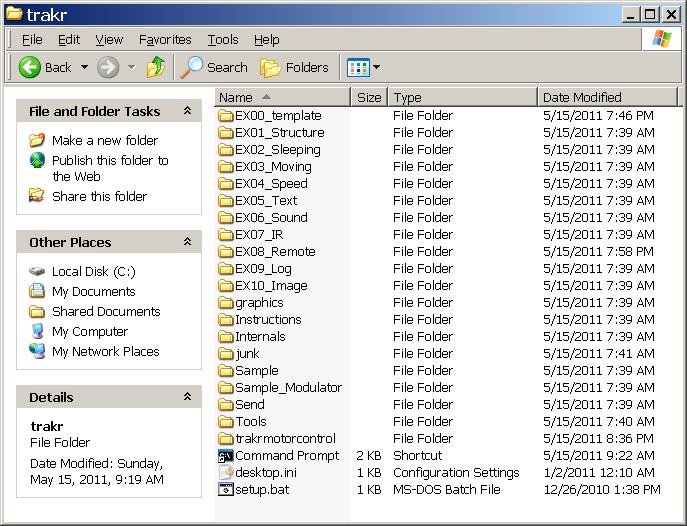Viewport: 687px width, 526px height.
Task: Select the desktop.ini file icon
Action: click(226, 473)
